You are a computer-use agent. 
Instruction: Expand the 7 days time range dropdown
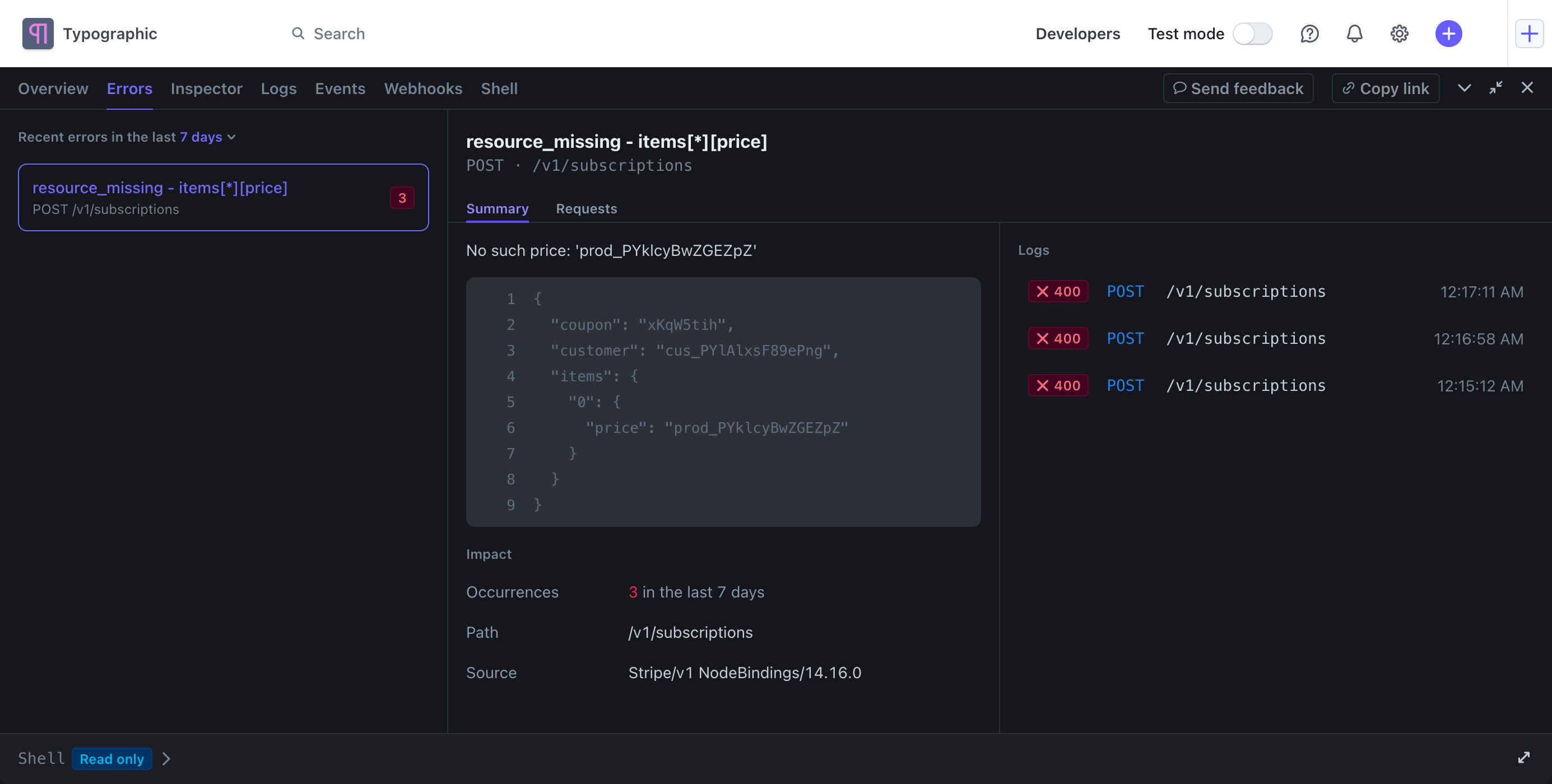pyautogui.click(x=207, y=137)
